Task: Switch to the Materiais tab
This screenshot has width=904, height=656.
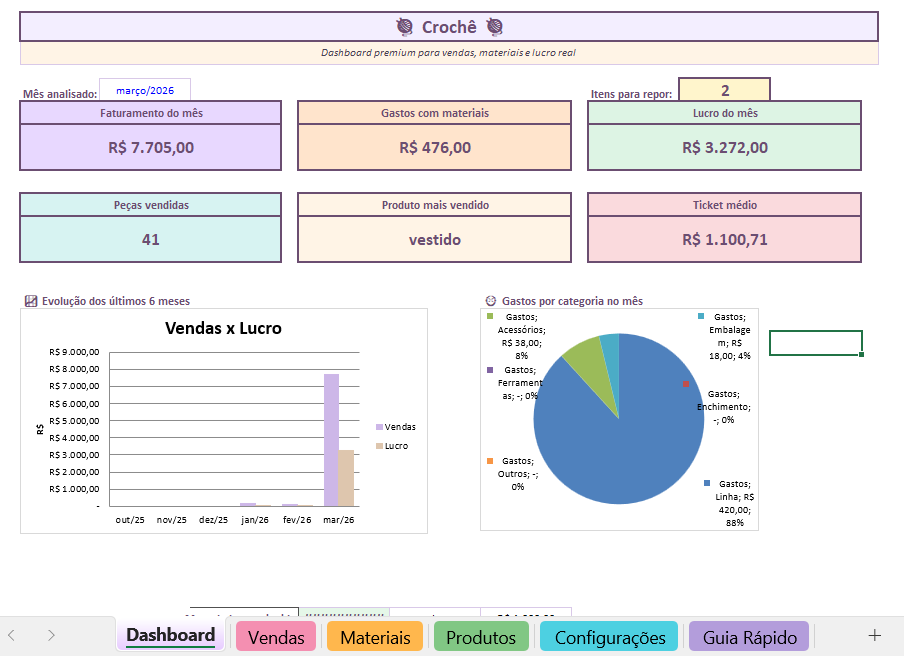Action: coord(375,637)
